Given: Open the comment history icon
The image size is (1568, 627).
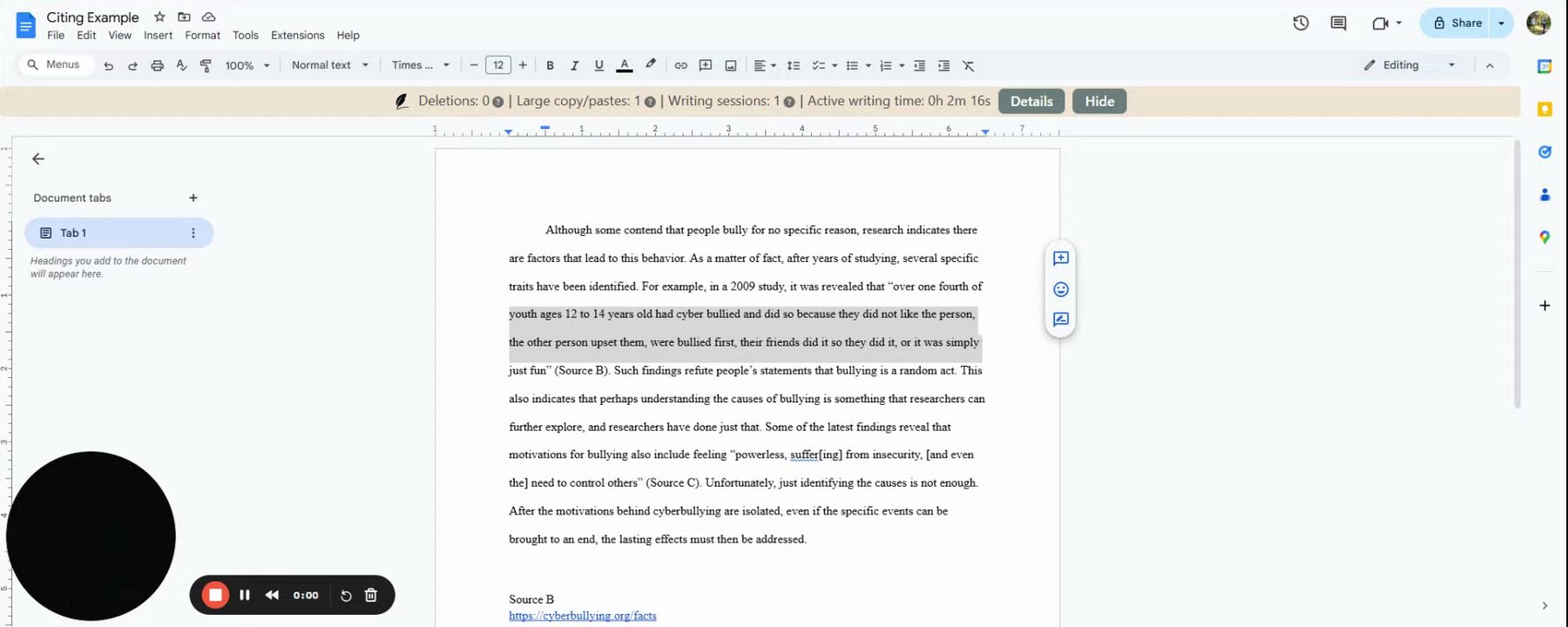Looking at the screenshot, I should [x=1339, y=24].
